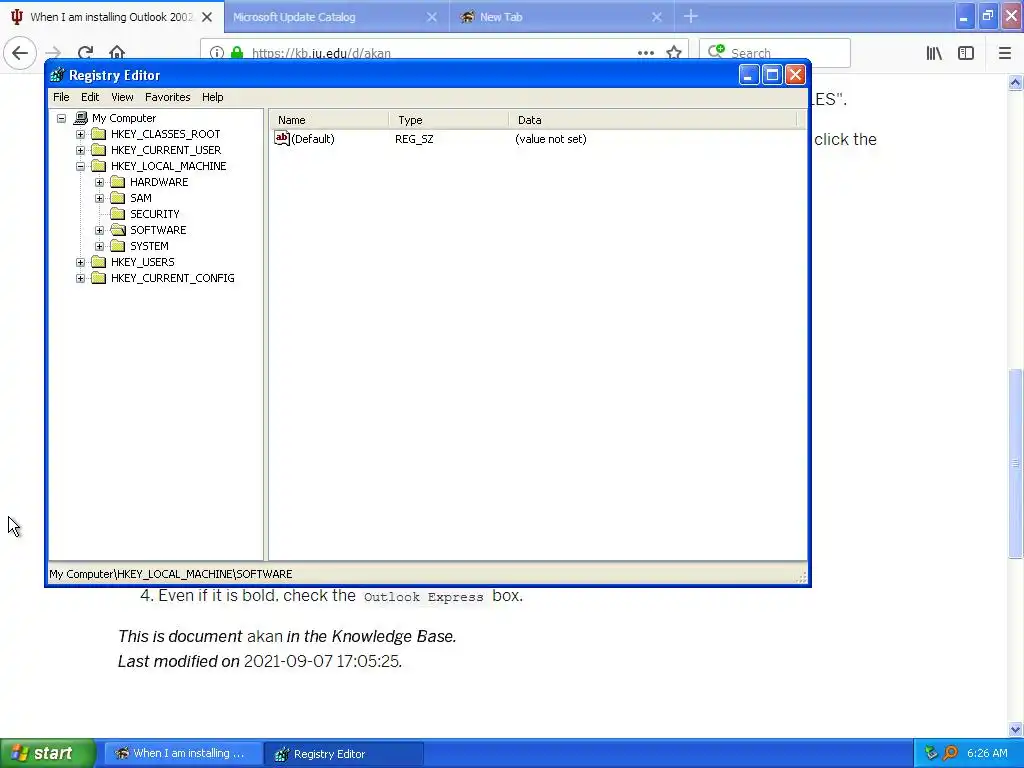Expand the SAM subkey
Screen dimensions: 1024x768
[x=99, y=199]
